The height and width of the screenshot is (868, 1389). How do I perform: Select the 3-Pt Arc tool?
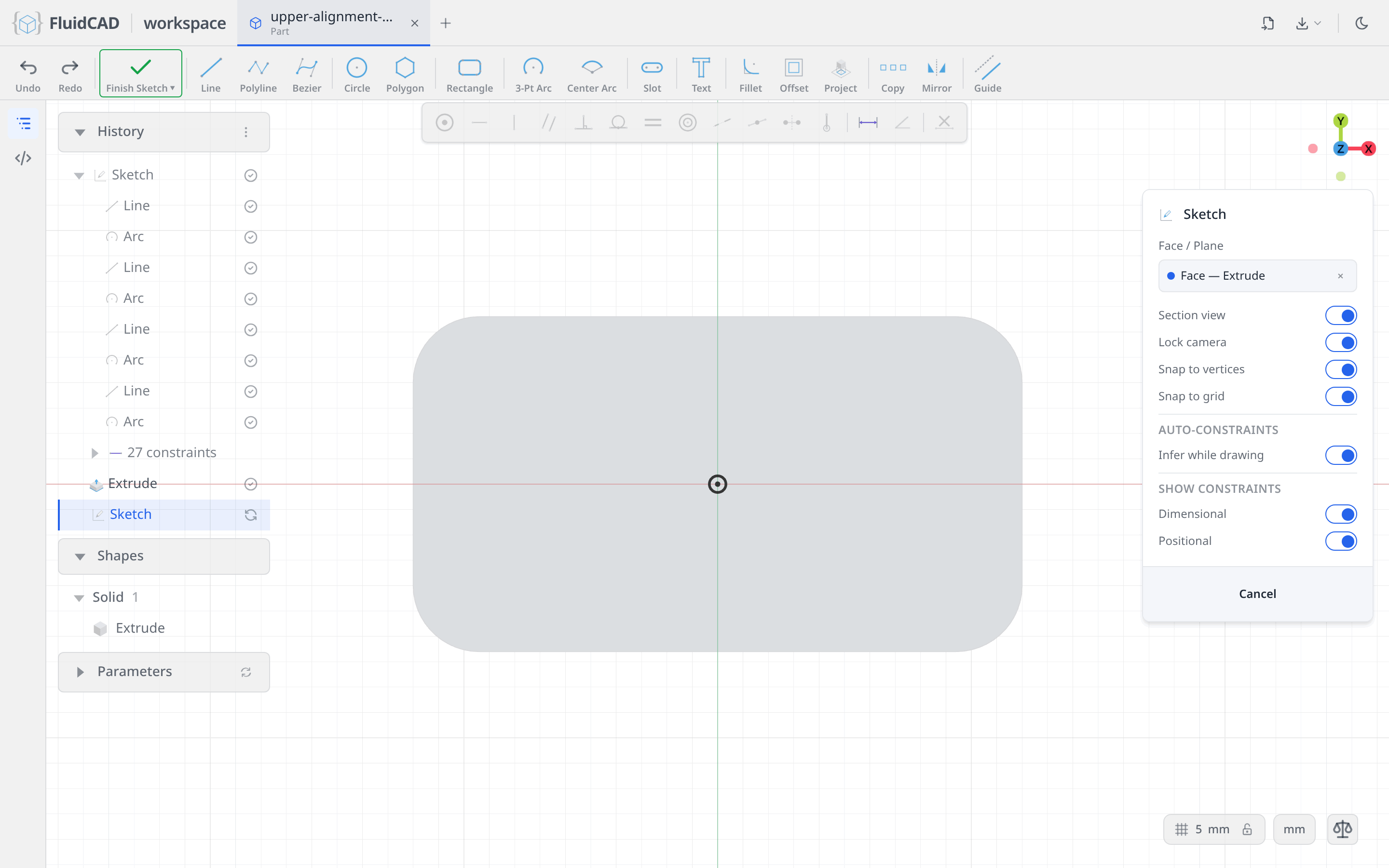(533, 75)
